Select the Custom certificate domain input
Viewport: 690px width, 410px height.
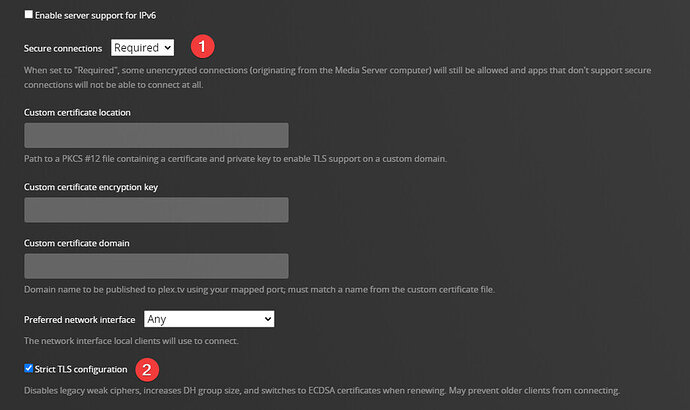click(156, 265)
